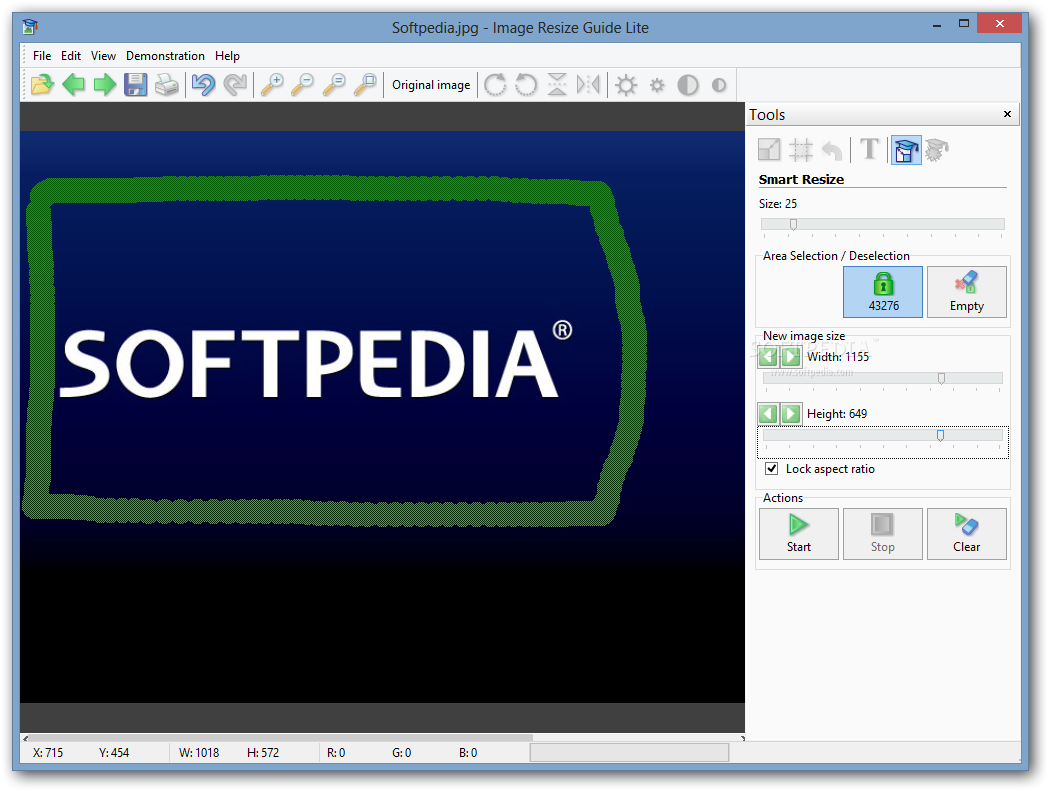The image size is (1049, 791).
Task: Click the B: 0 status bar value
Action: point(468,753)
